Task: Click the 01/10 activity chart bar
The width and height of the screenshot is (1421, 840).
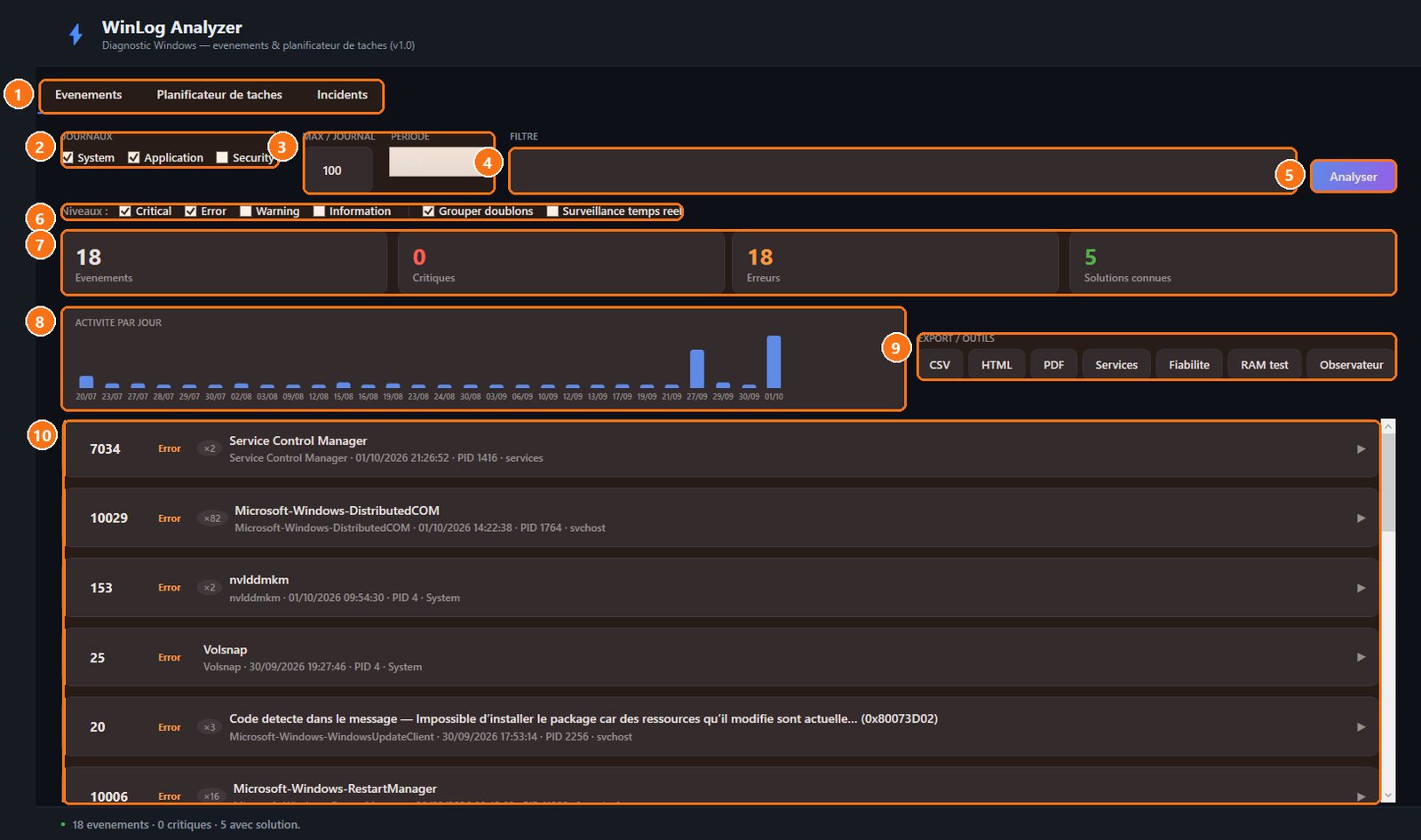Action: [774, 361]
